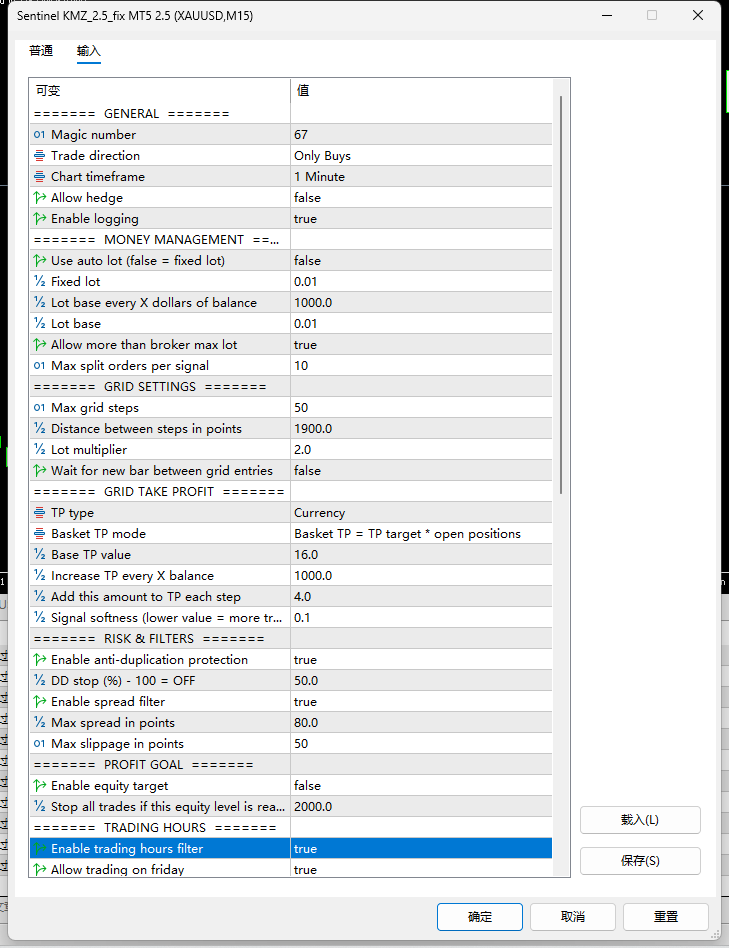Click the 重置 button
729x948 pixels.
tap(666, 917)
